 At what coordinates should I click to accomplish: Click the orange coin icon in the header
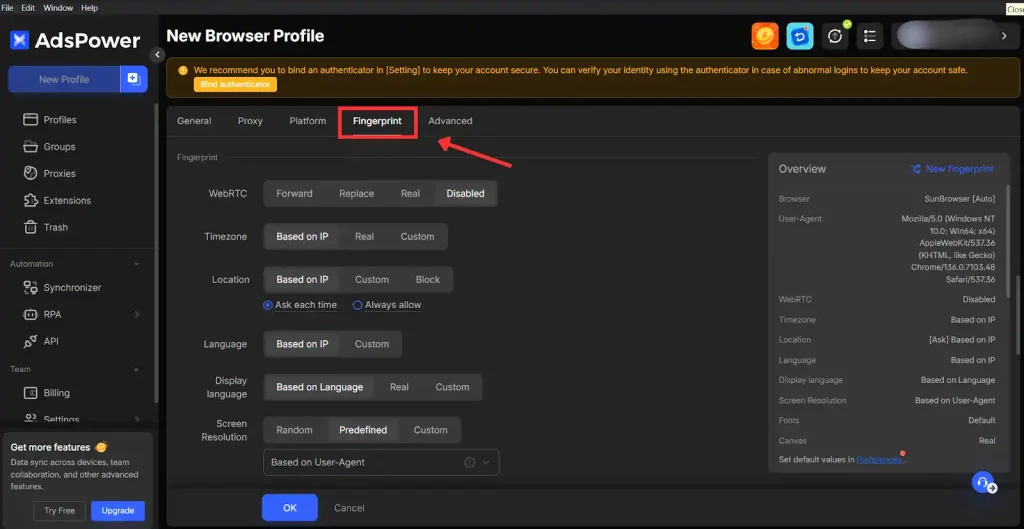click(x=765, y=36)
